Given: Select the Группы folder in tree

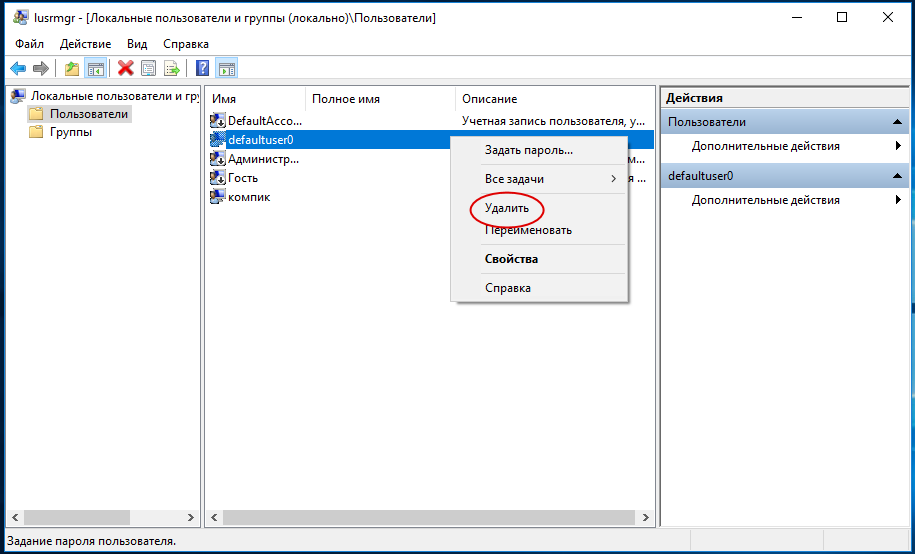Looking at the screenshot, I should (70, 132).
